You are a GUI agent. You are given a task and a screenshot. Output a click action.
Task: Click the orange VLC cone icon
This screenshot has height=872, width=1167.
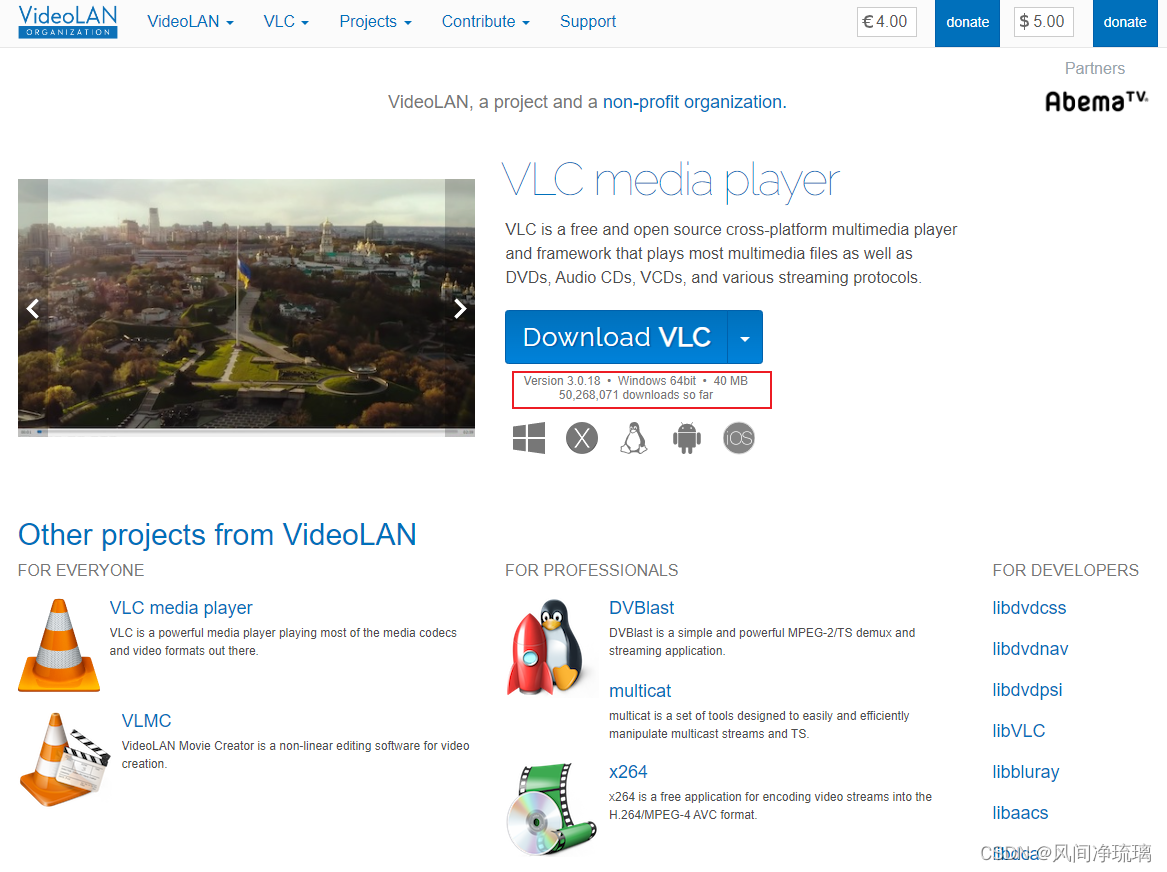click(x=59, y=645)
